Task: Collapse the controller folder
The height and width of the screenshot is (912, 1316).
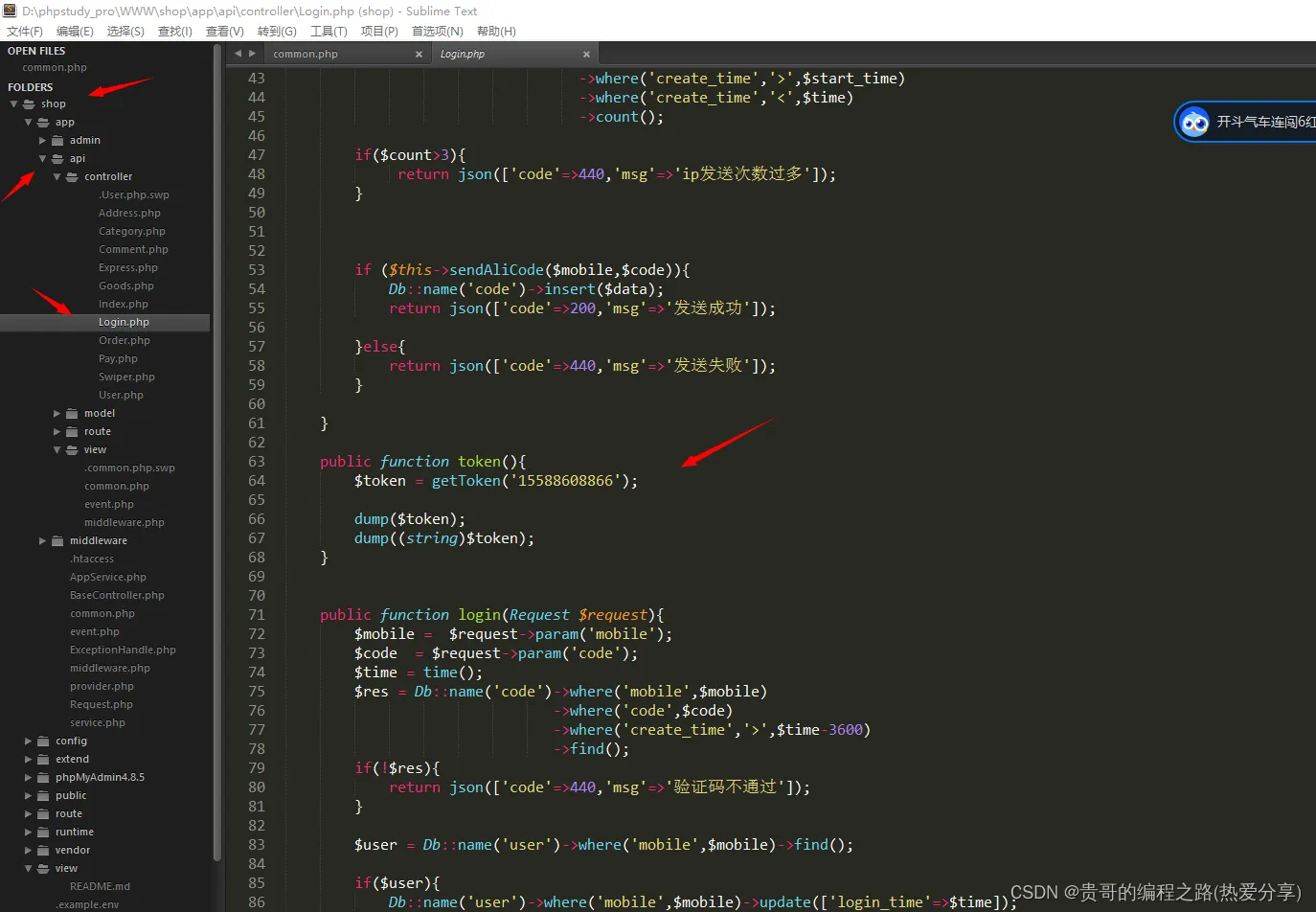Action: coord(57,176)
